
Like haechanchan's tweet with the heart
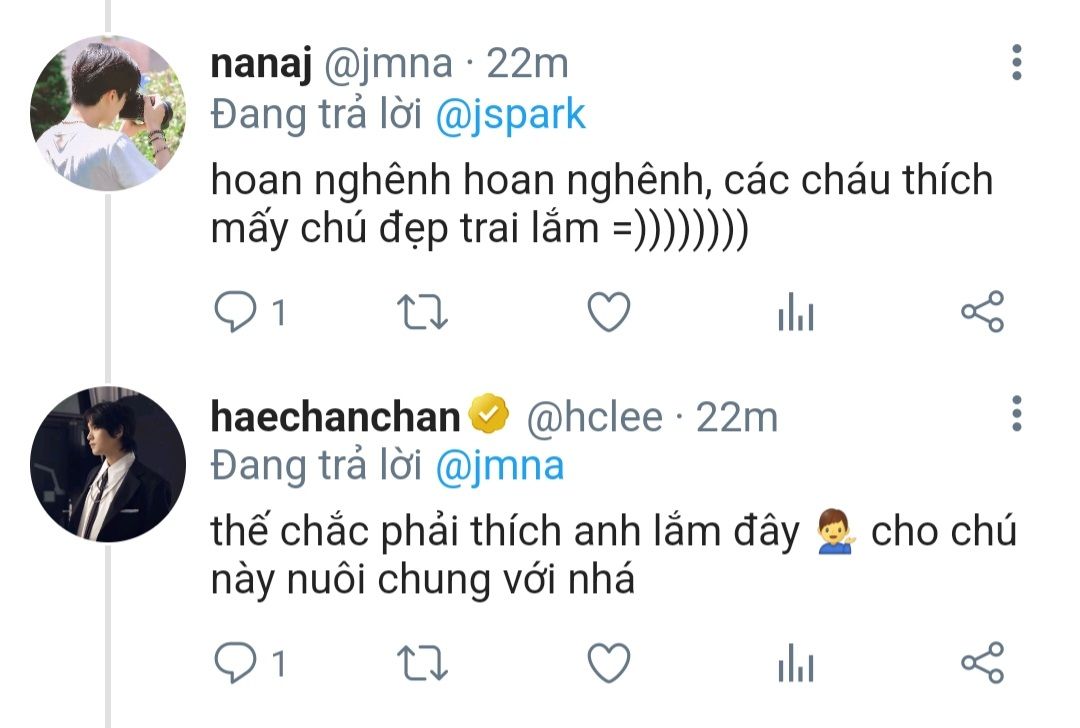point(607,663)
